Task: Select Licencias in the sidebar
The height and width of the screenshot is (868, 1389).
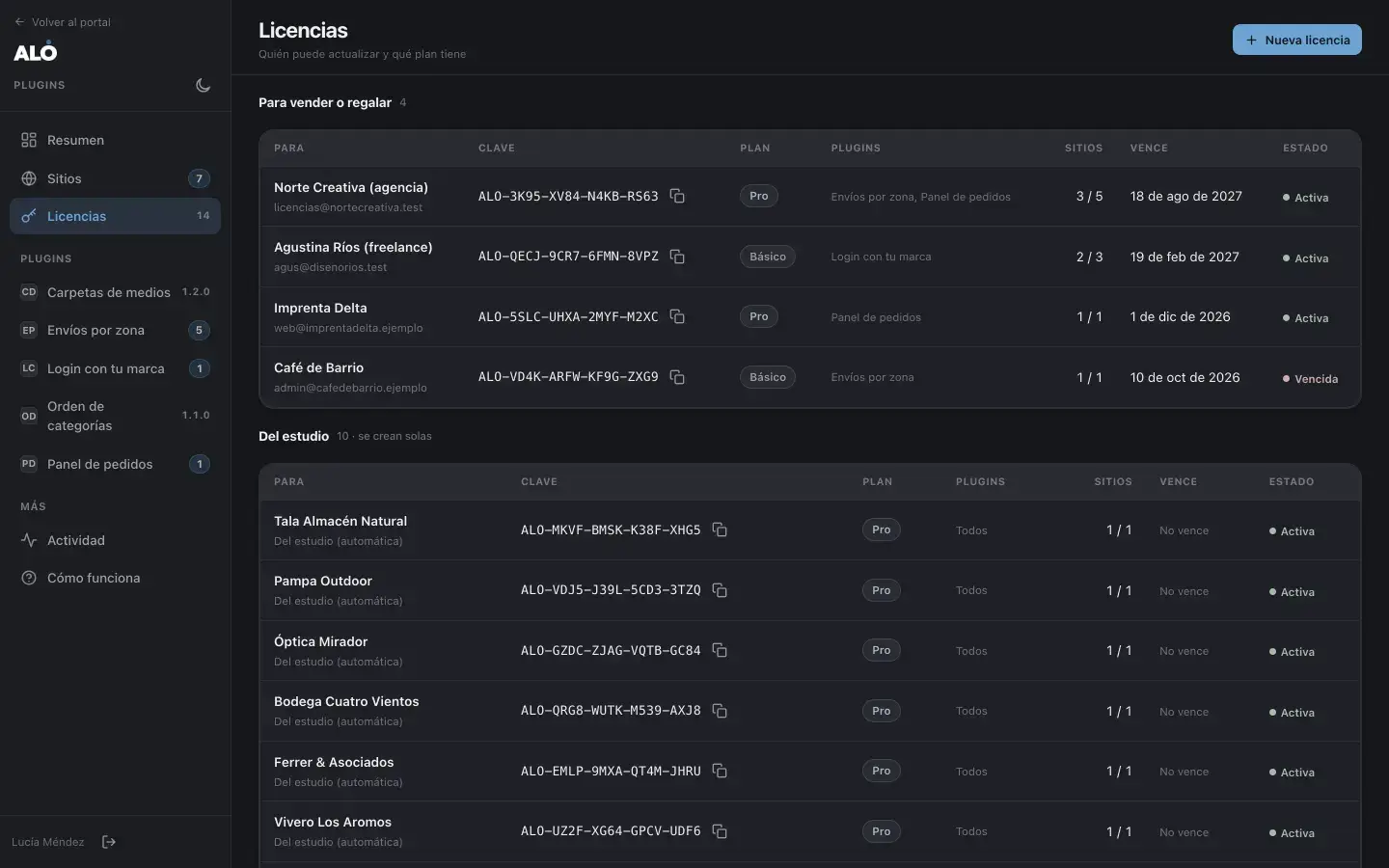Action: 115,216
